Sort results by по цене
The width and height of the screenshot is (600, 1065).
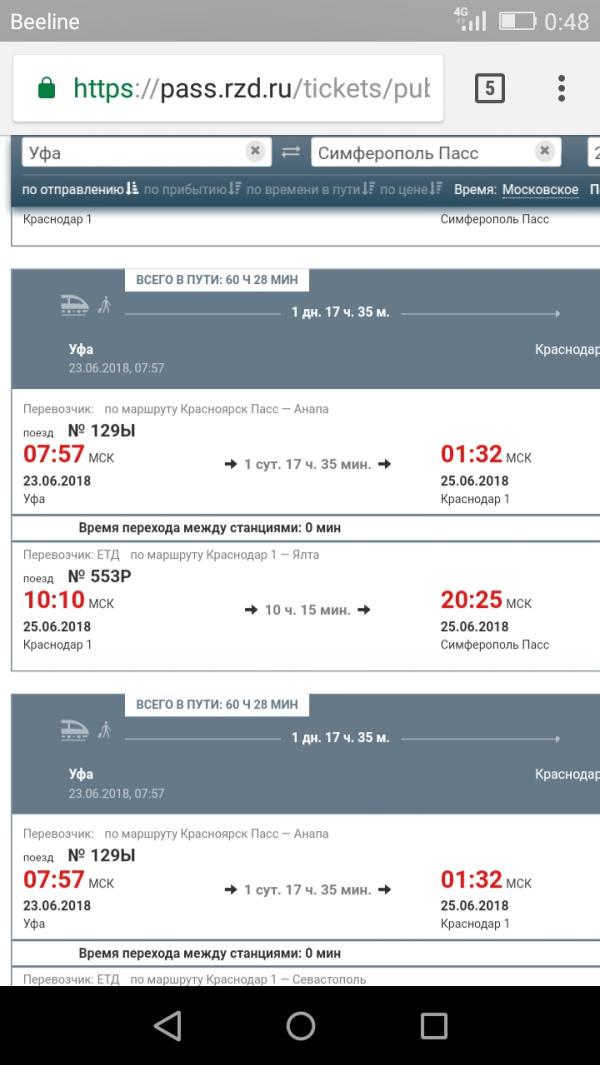point(411,189)
